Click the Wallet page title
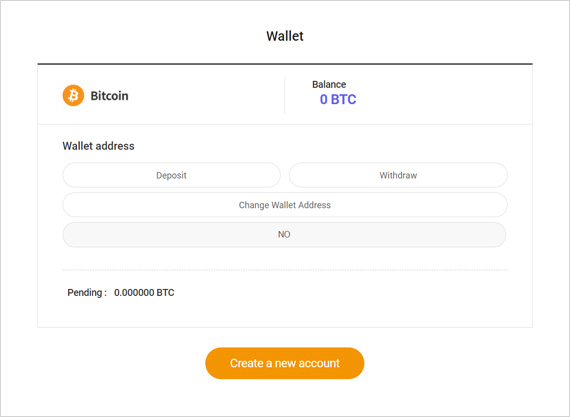Image resolution: width=570 pixels, height=418 pixels. click(x=285, y=36)
